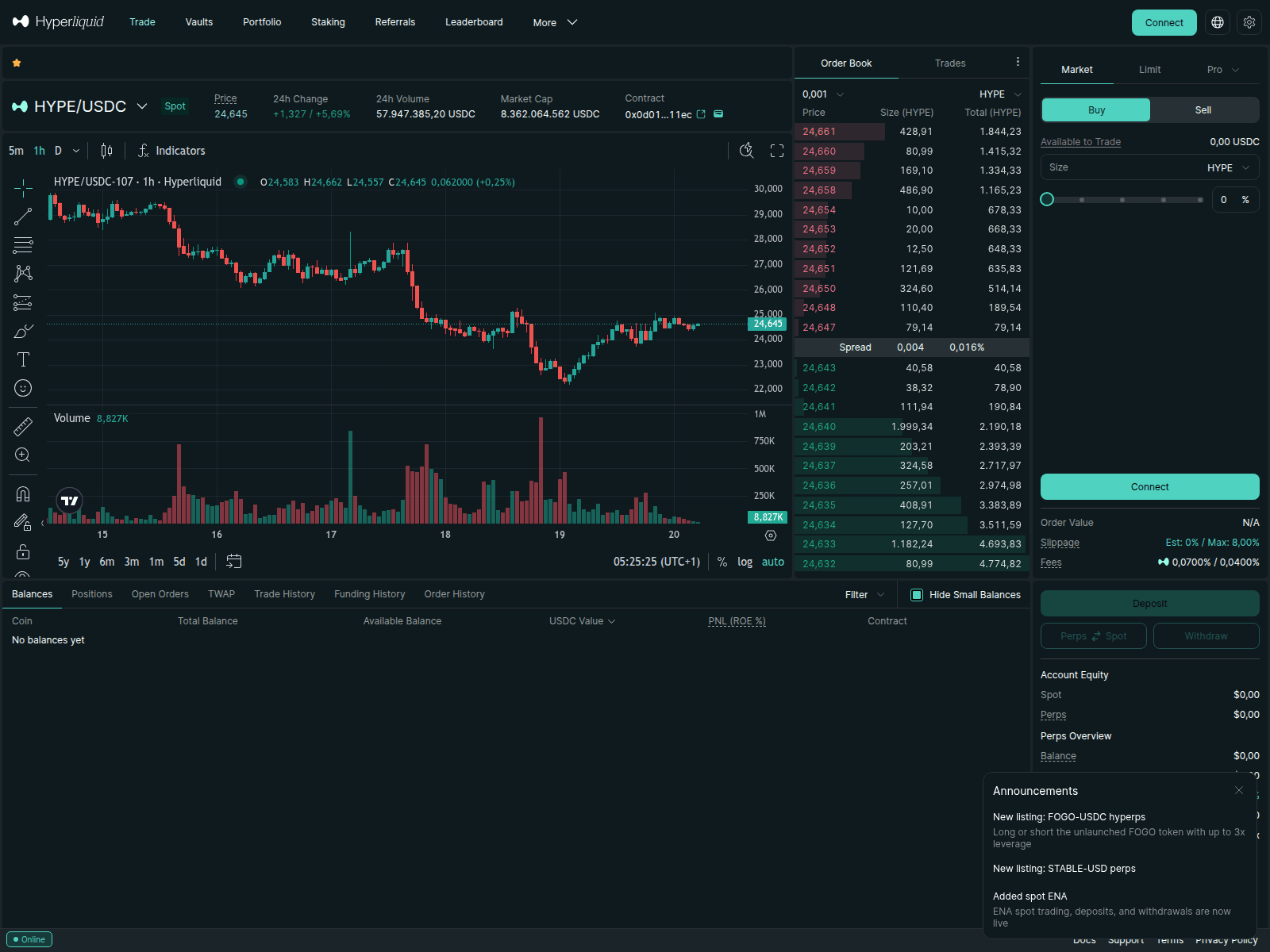Image resolution: width=1270 pixels, height=952 pixels.
Task: Toggle the magnet snap mode
Action: point(23,494)
